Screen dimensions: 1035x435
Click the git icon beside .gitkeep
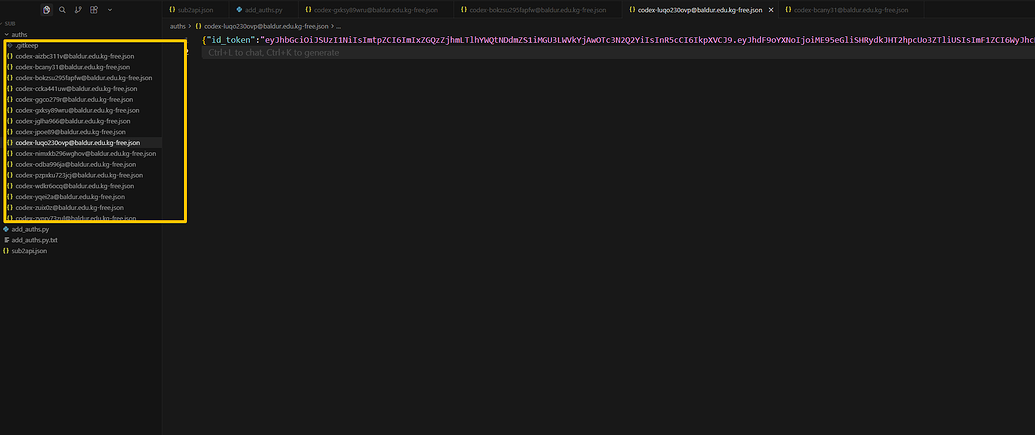10,46
